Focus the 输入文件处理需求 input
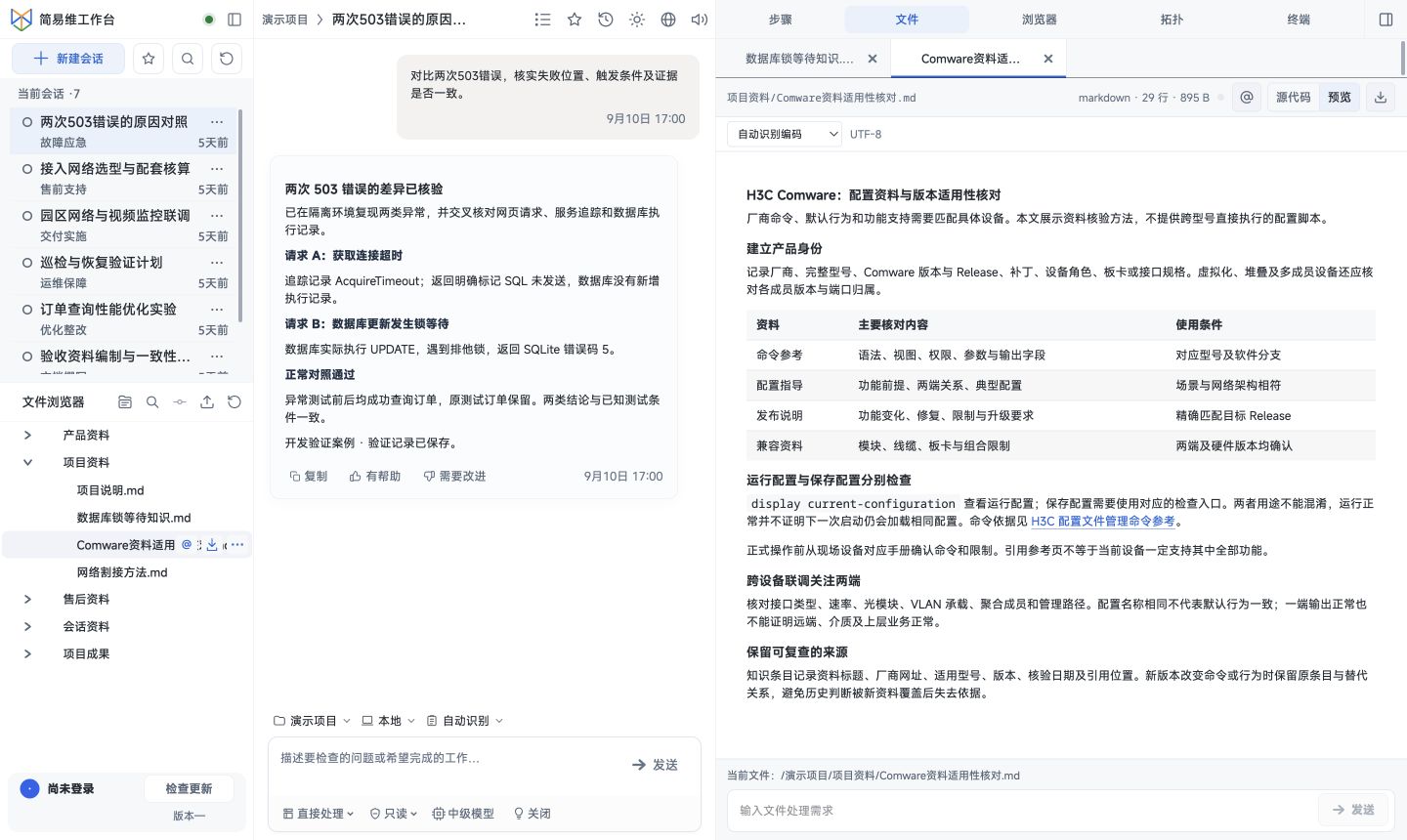 coord(1021,810)
